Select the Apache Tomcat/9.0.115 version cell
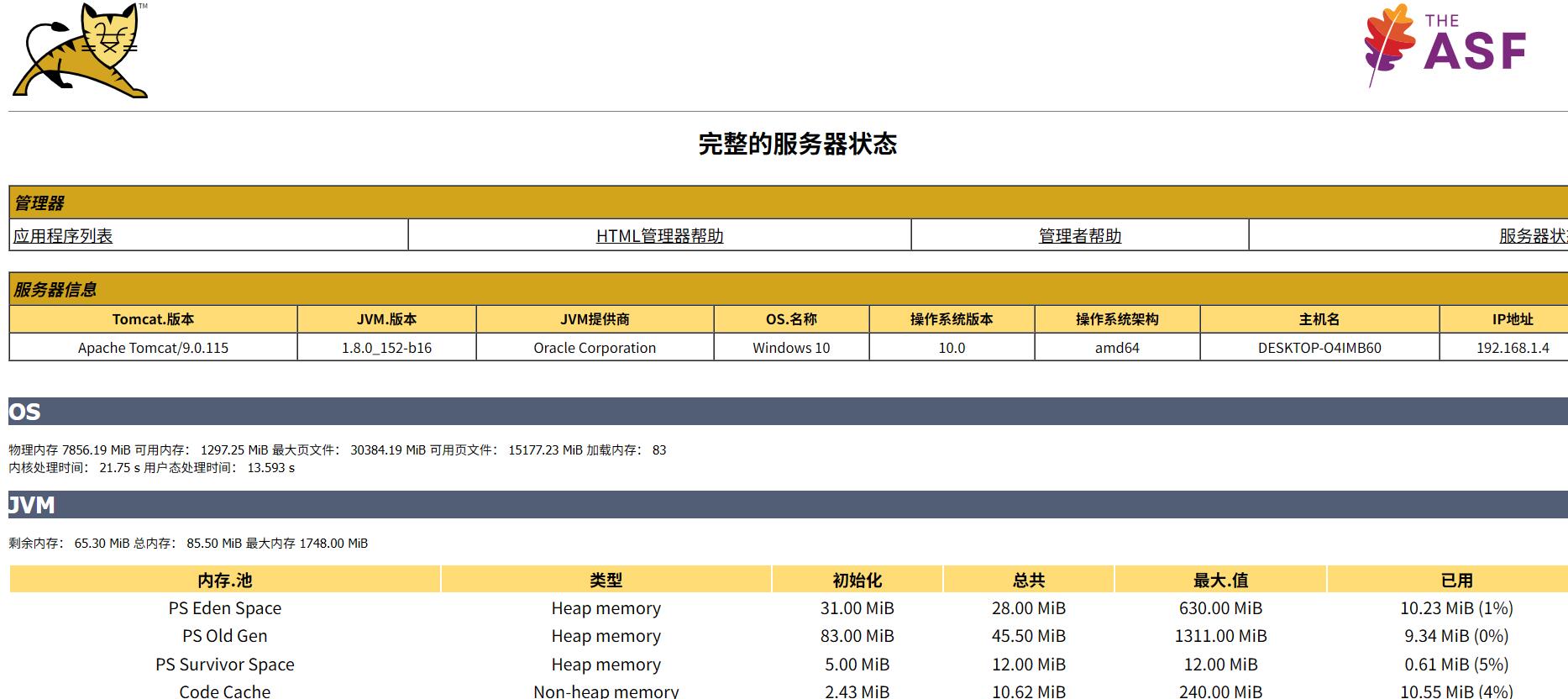The height and width of the screenshot is (699, 1568). pos(153,348)
